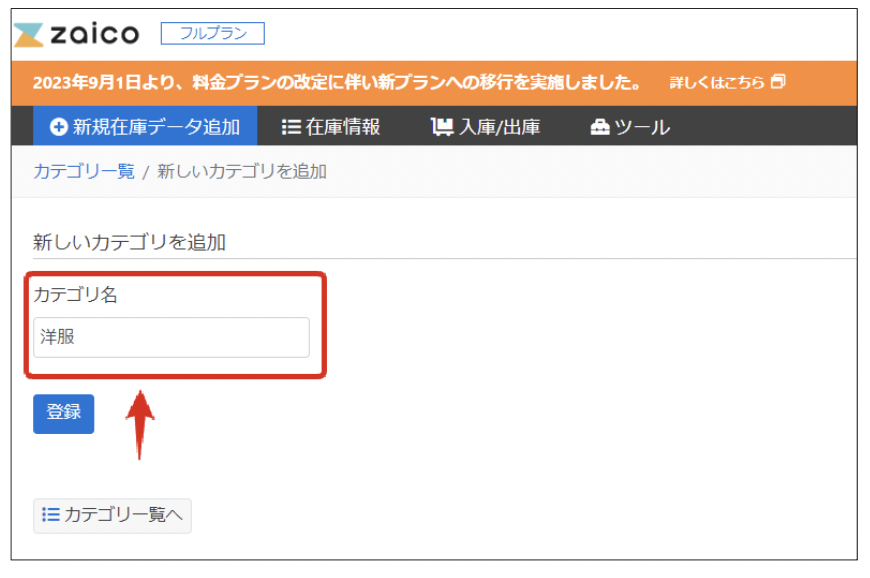Click the カテゴリ一覧へ button
The width and height of the screenshot is (870, 578).
(112, 515)
